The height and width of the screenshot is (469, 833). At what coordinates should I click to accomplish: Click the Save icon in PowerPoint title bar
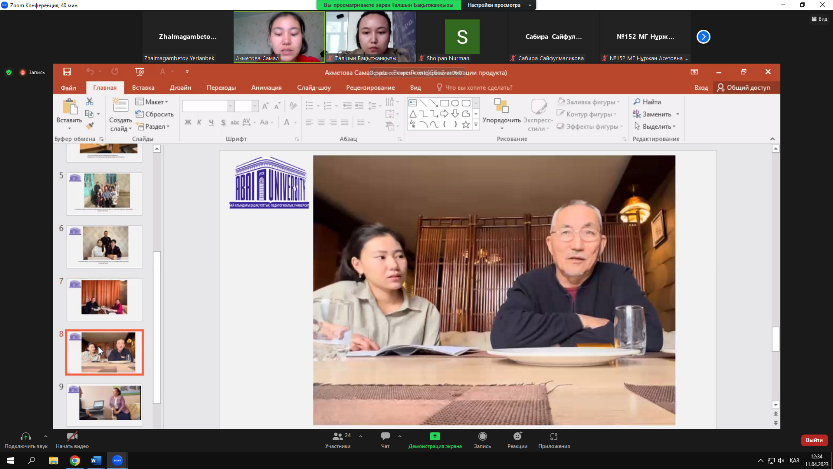66,72
